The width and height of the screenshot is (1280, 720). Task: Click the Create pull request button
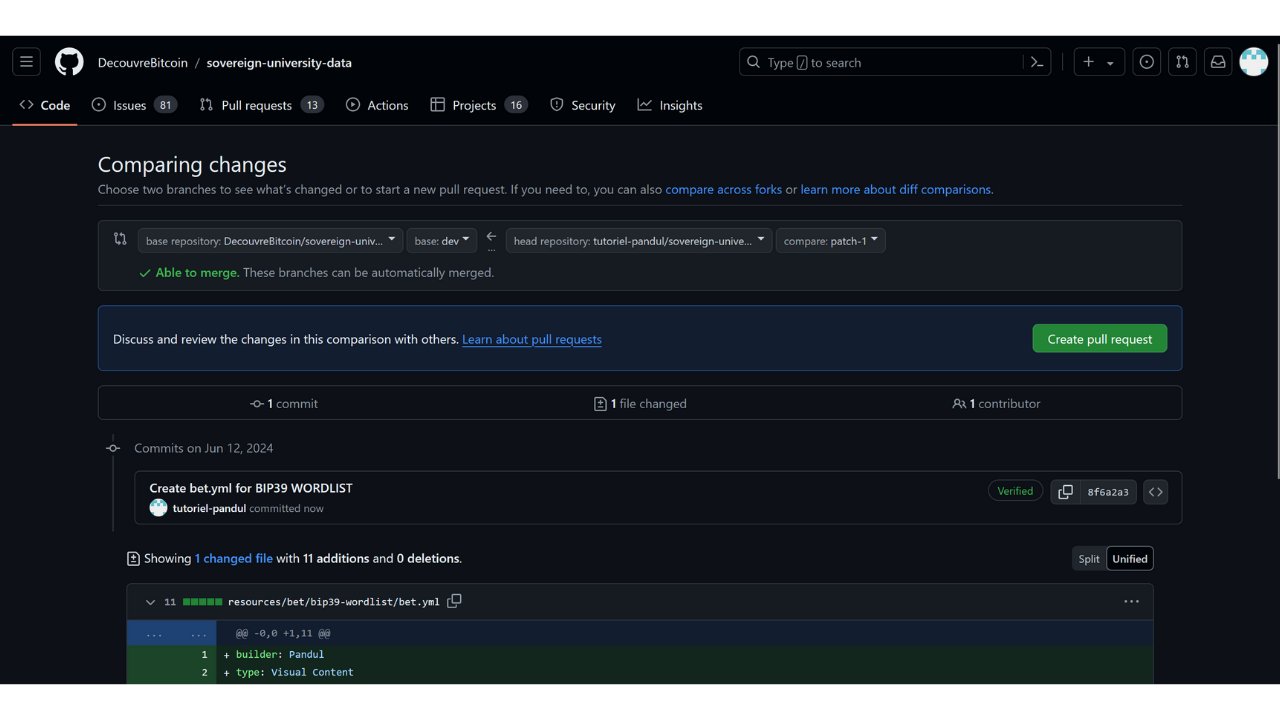[x=1099, y=339]
